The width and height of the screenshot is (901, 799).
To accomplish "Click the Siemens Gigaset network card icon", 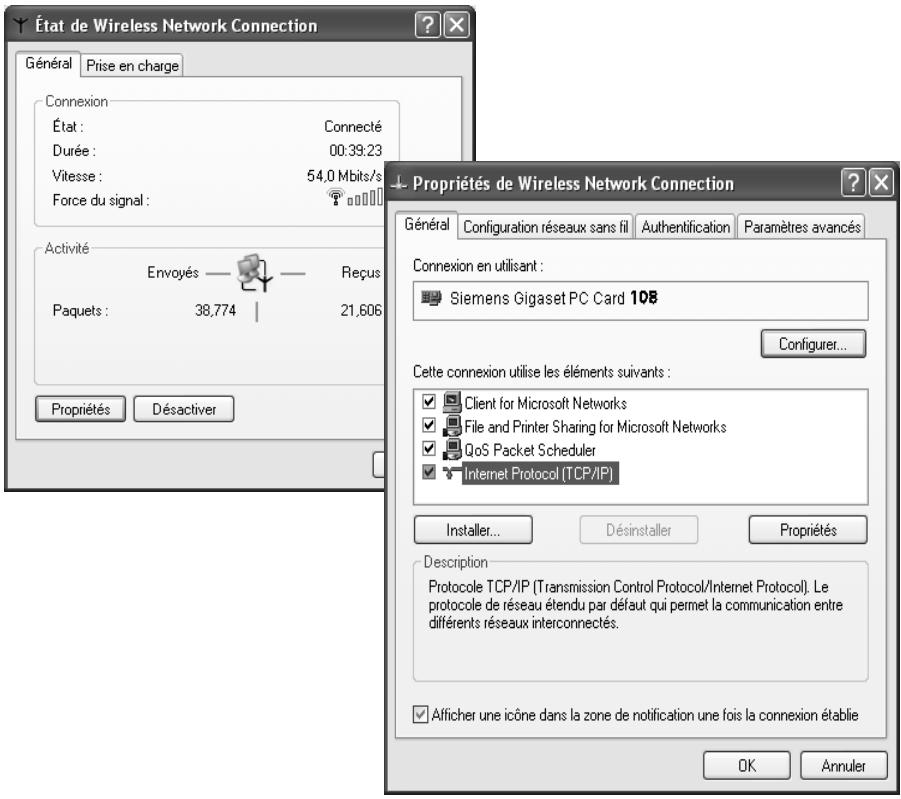I will (431, 298).
